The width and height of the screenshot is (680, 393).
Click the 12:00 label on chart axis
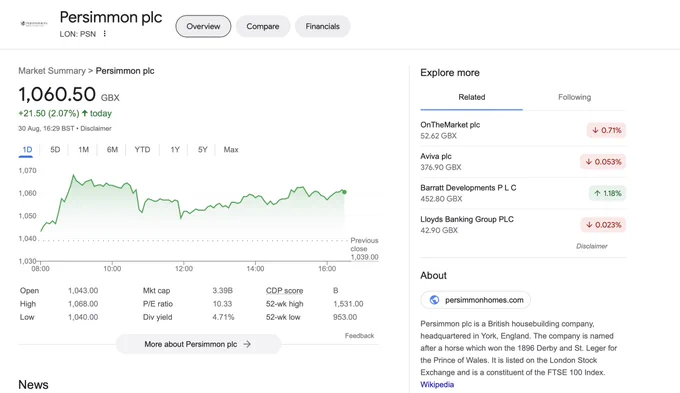(184, 269)
